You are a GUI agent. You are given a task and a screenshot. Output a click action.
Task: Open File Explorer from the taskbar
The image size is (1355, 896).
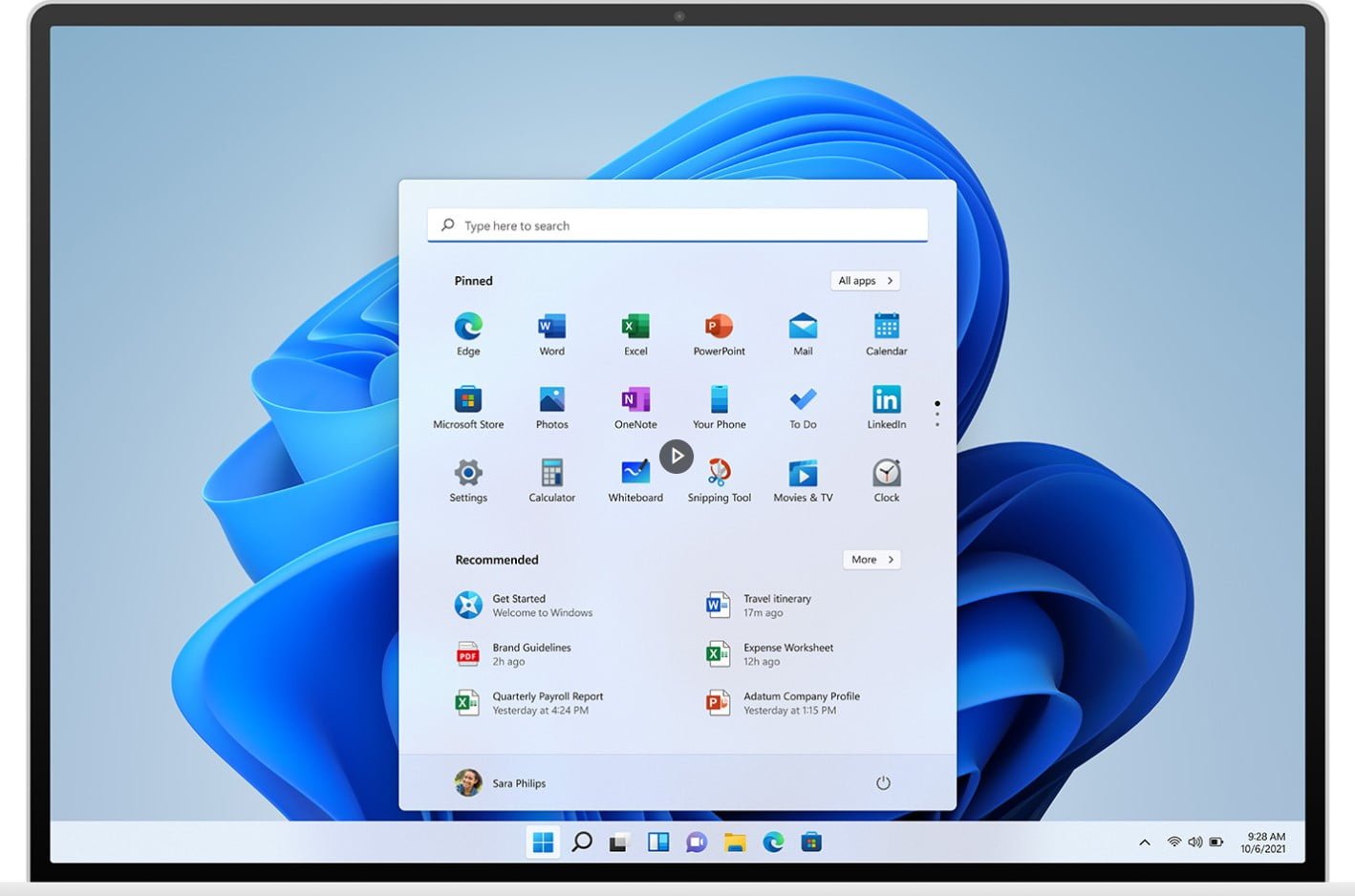click(x=734, y=843)
